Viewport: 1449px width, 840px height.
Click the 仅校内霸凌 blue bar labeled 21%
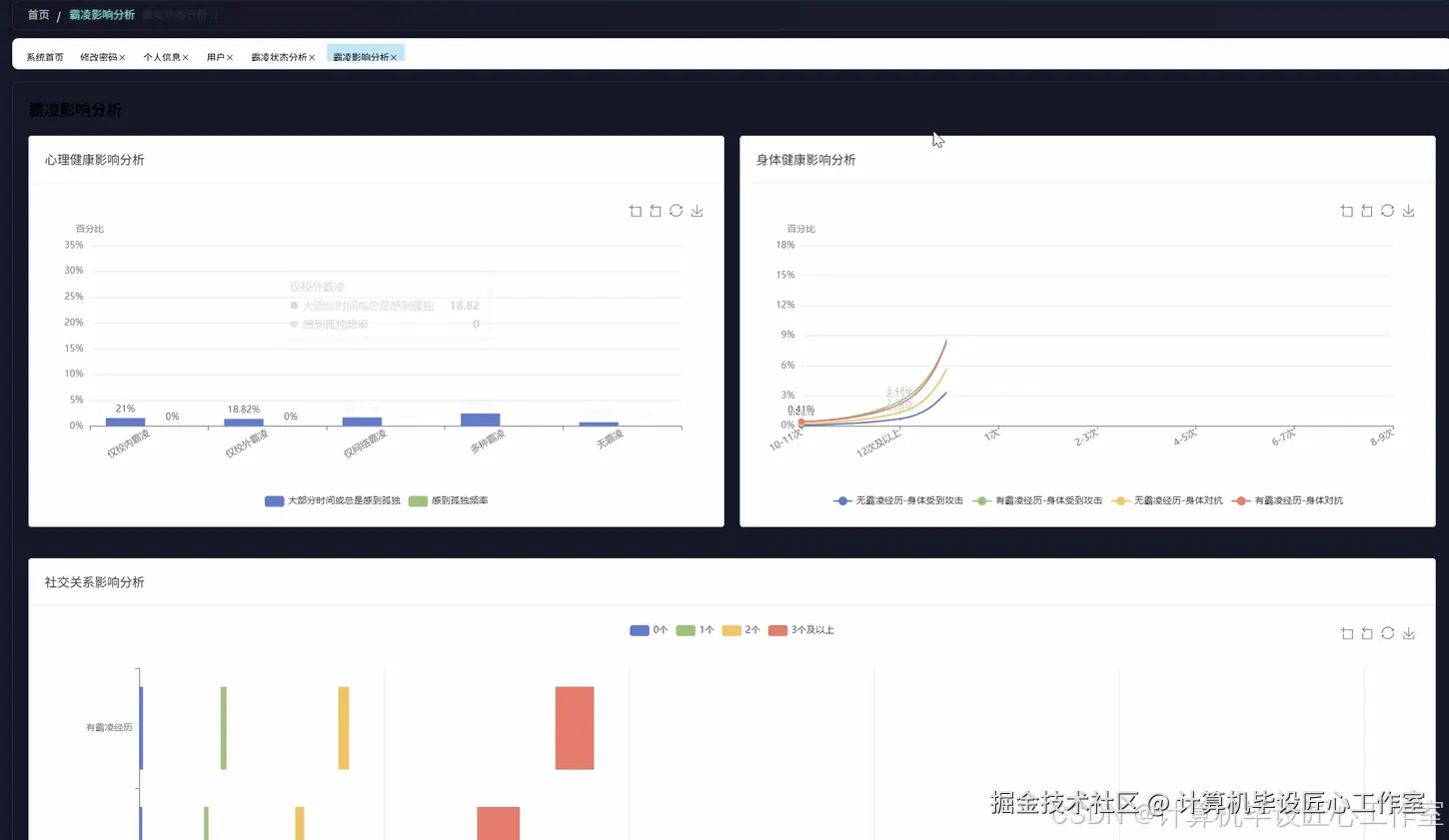pos(125,421)
